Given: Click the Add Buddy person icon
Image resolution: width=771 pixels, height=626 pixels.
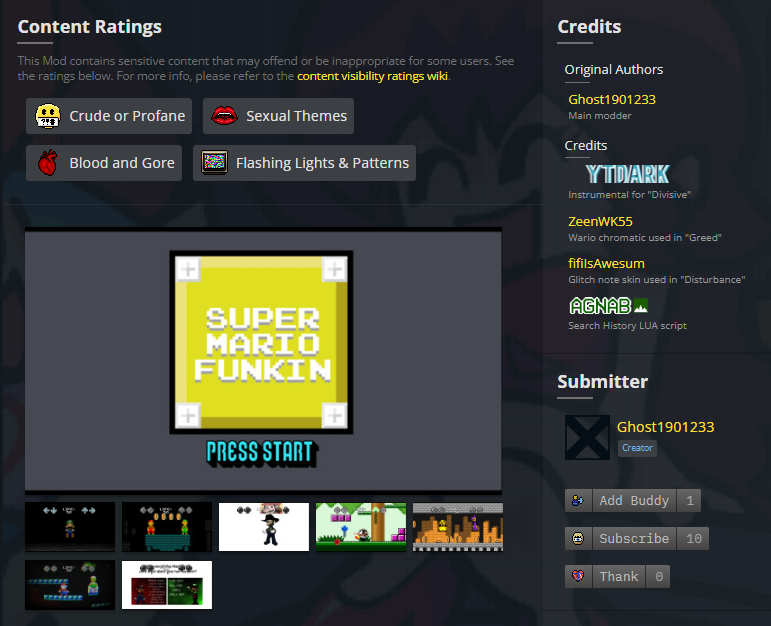Looking at the screenshot, I should 578,501.
